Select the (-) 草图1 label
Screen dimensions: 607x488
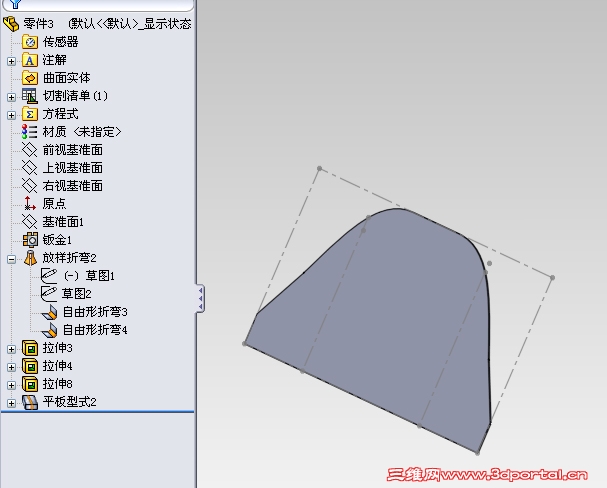tap(89, 276)
